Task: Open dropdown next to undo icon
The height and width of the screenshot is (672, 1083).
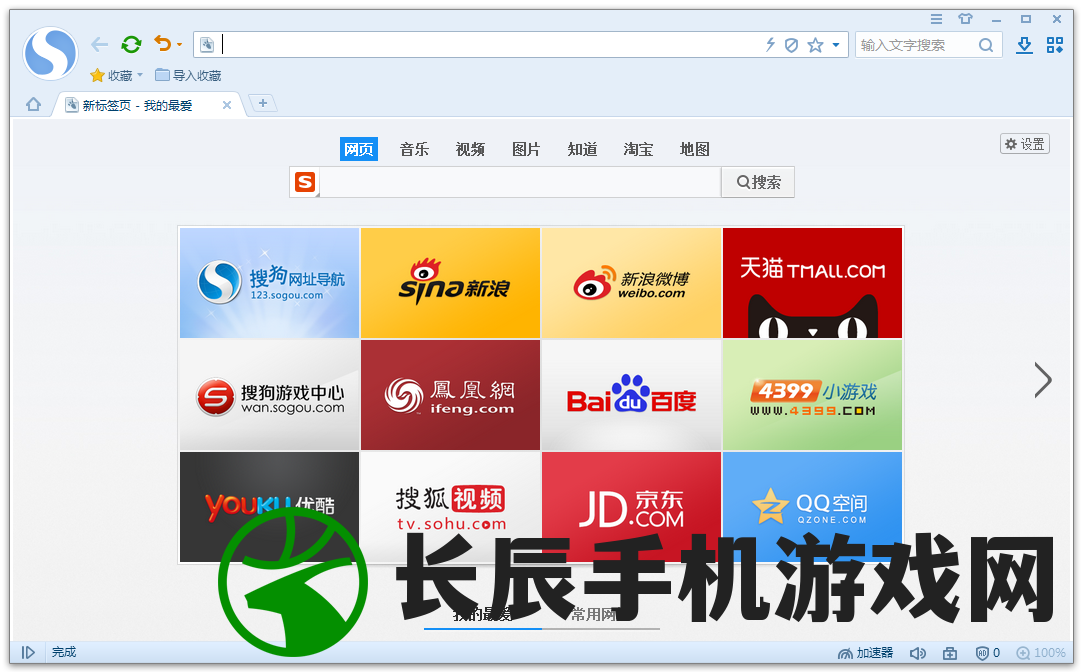Action: (180, 45)
